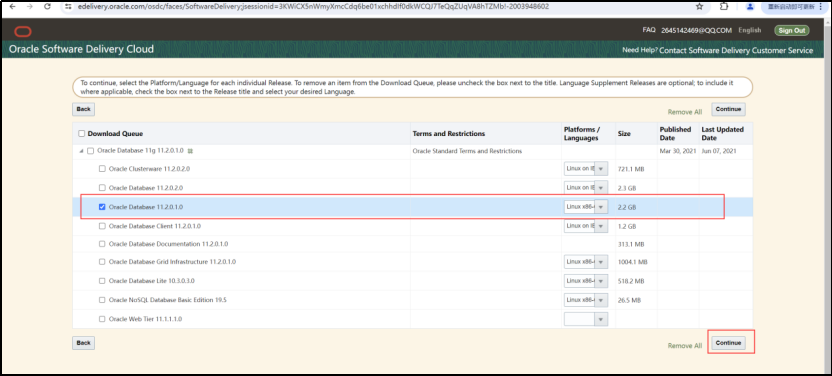Check the Oracle Database 11.2.0.2.0 checkbox
Viewport: 832px width, 376px height.
102,188
